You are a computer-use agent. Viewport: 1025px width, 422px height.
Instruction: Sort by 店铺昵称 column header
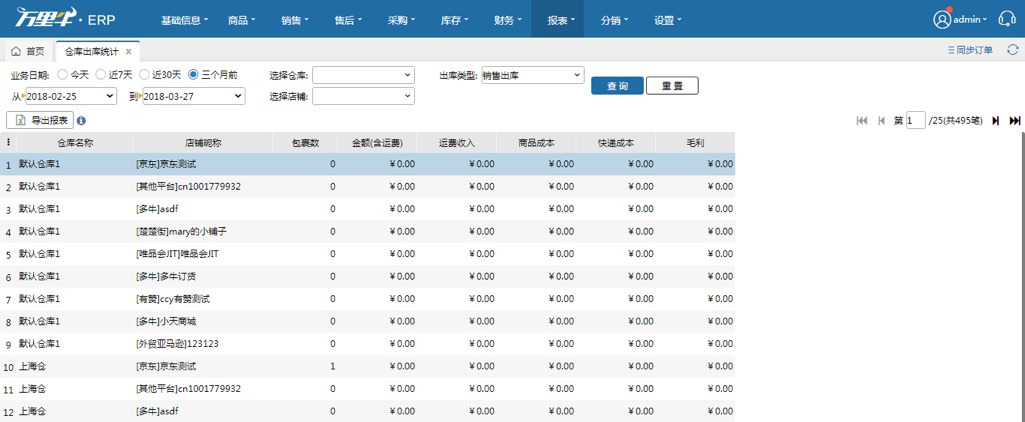[x=203, y=142]
